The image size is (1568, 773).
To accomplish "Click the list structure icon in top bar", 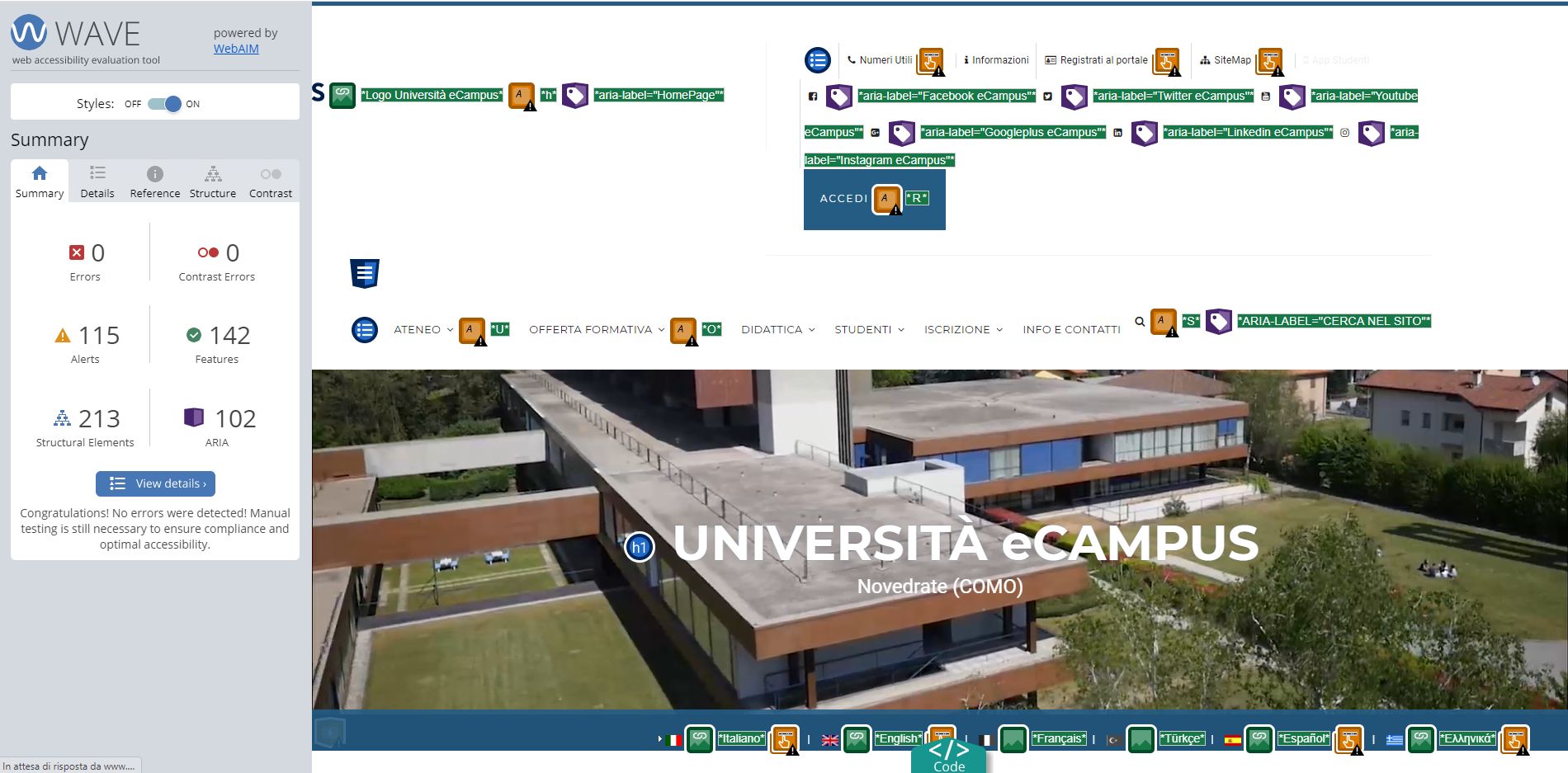I will pos(818,59).
